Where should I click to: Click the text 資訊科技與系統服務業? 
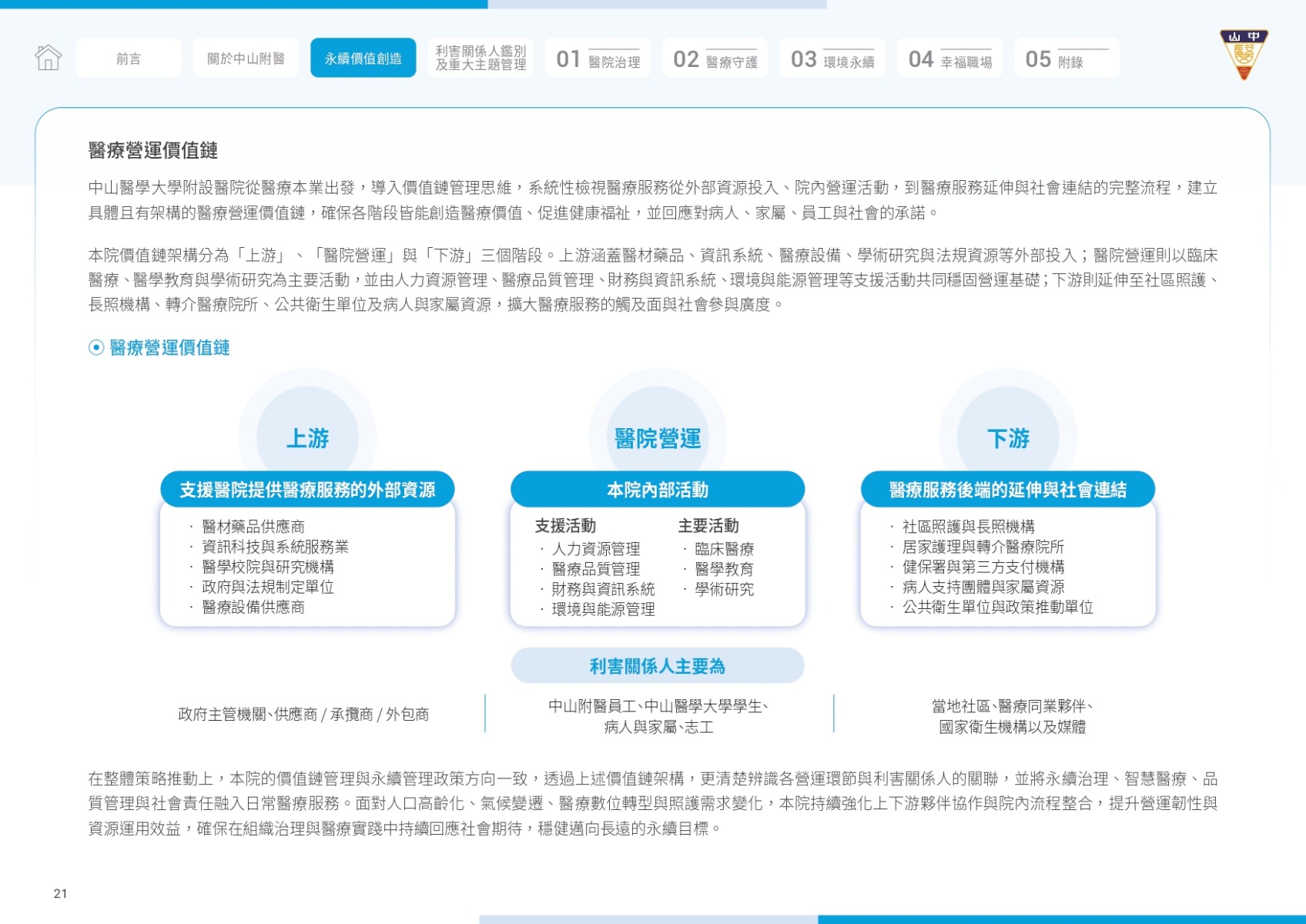click(x=275, y=547)
